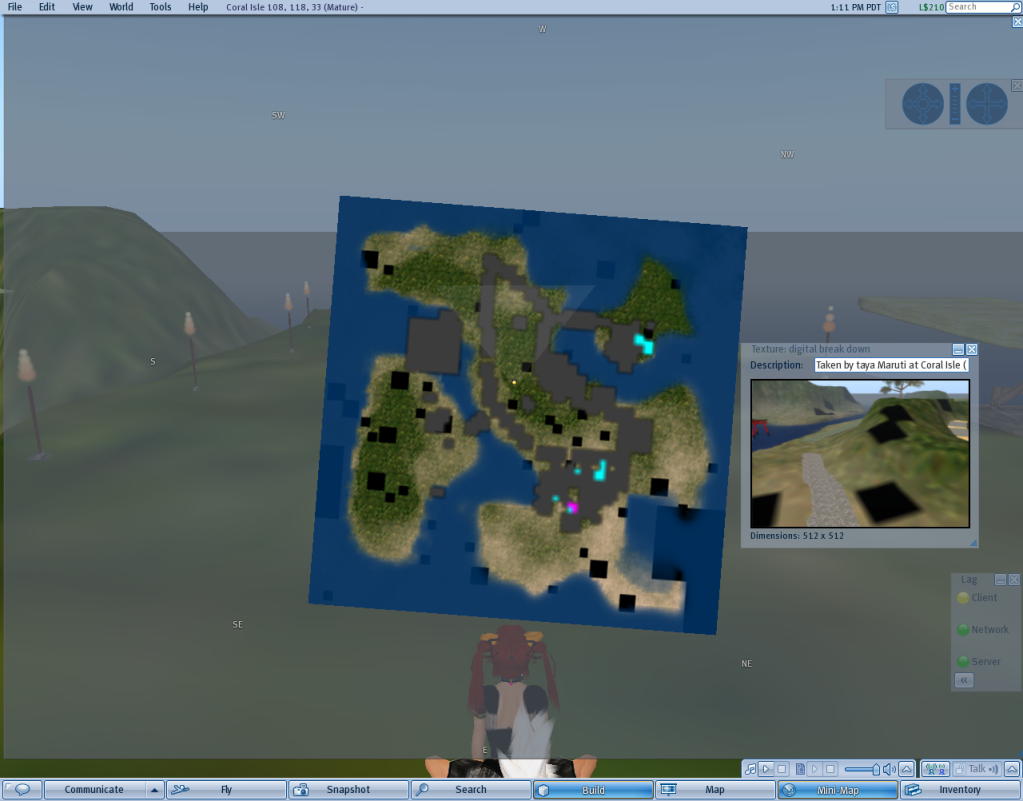This screenshot has height=801, width=1023.
Task: Click the chat bubble icon in bottom bar
Action: click(21, 790)
